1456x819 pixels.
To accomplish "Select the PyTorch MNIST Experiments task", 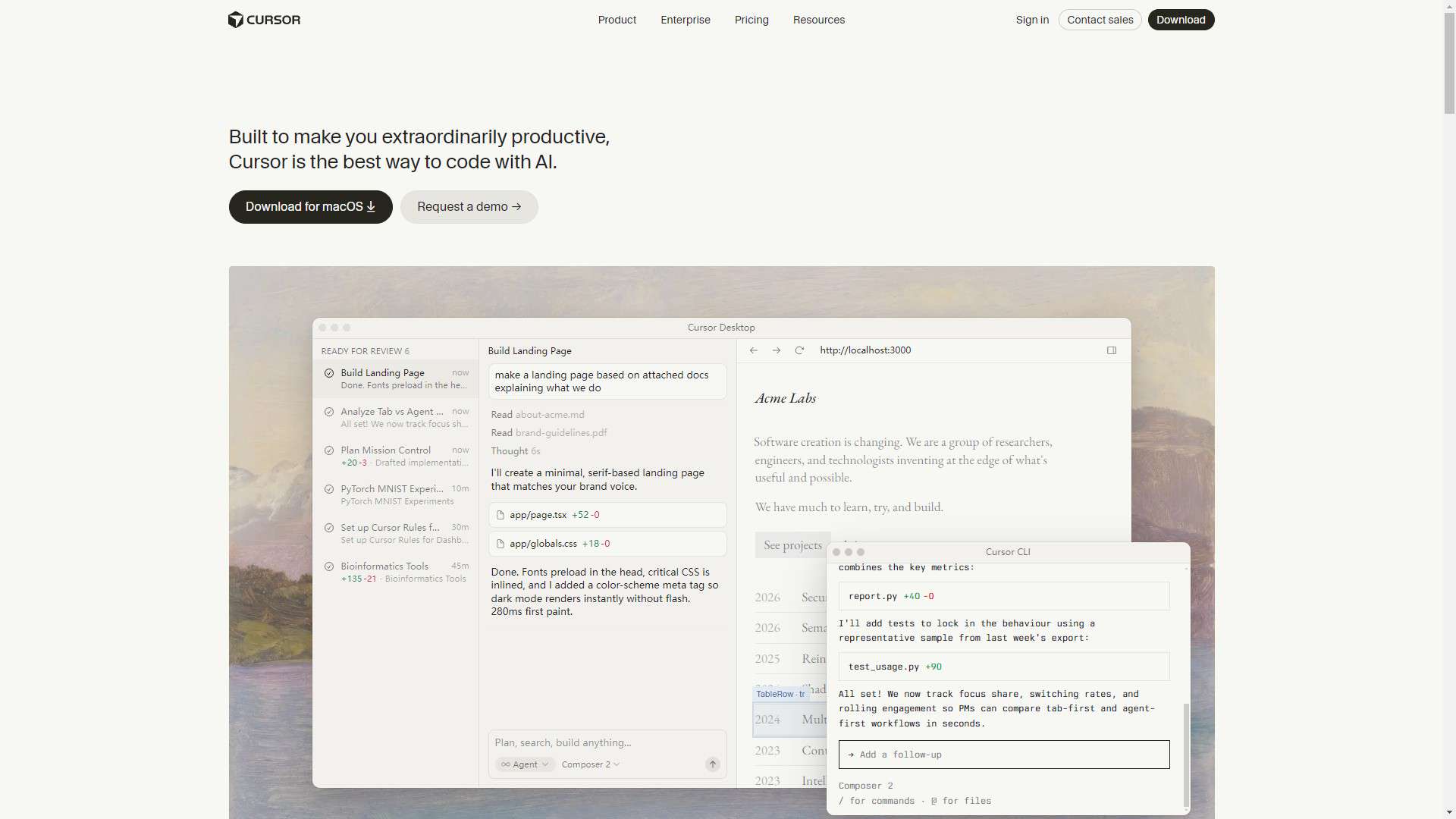I will tap(396, 494).
